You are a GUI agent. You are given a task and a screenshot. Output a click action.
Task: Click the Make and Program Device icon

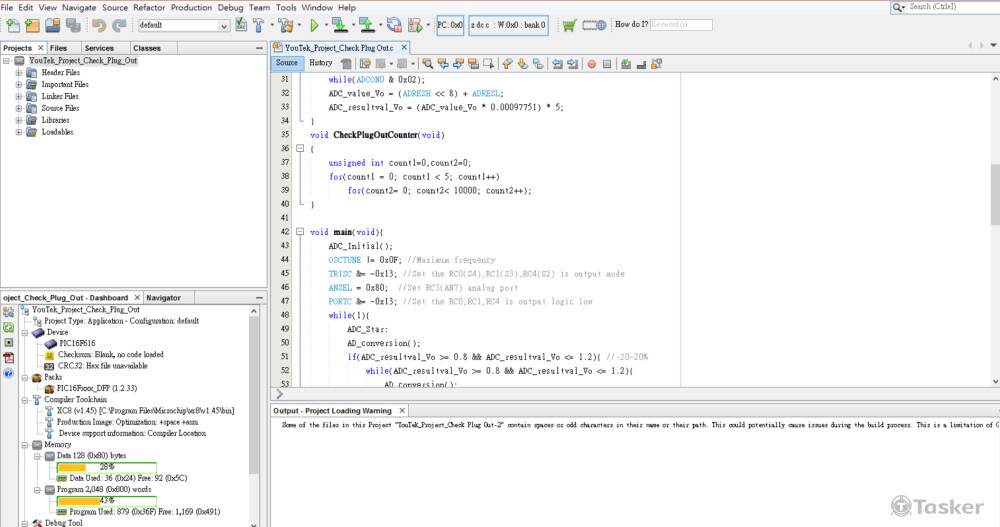click(341, 25)
